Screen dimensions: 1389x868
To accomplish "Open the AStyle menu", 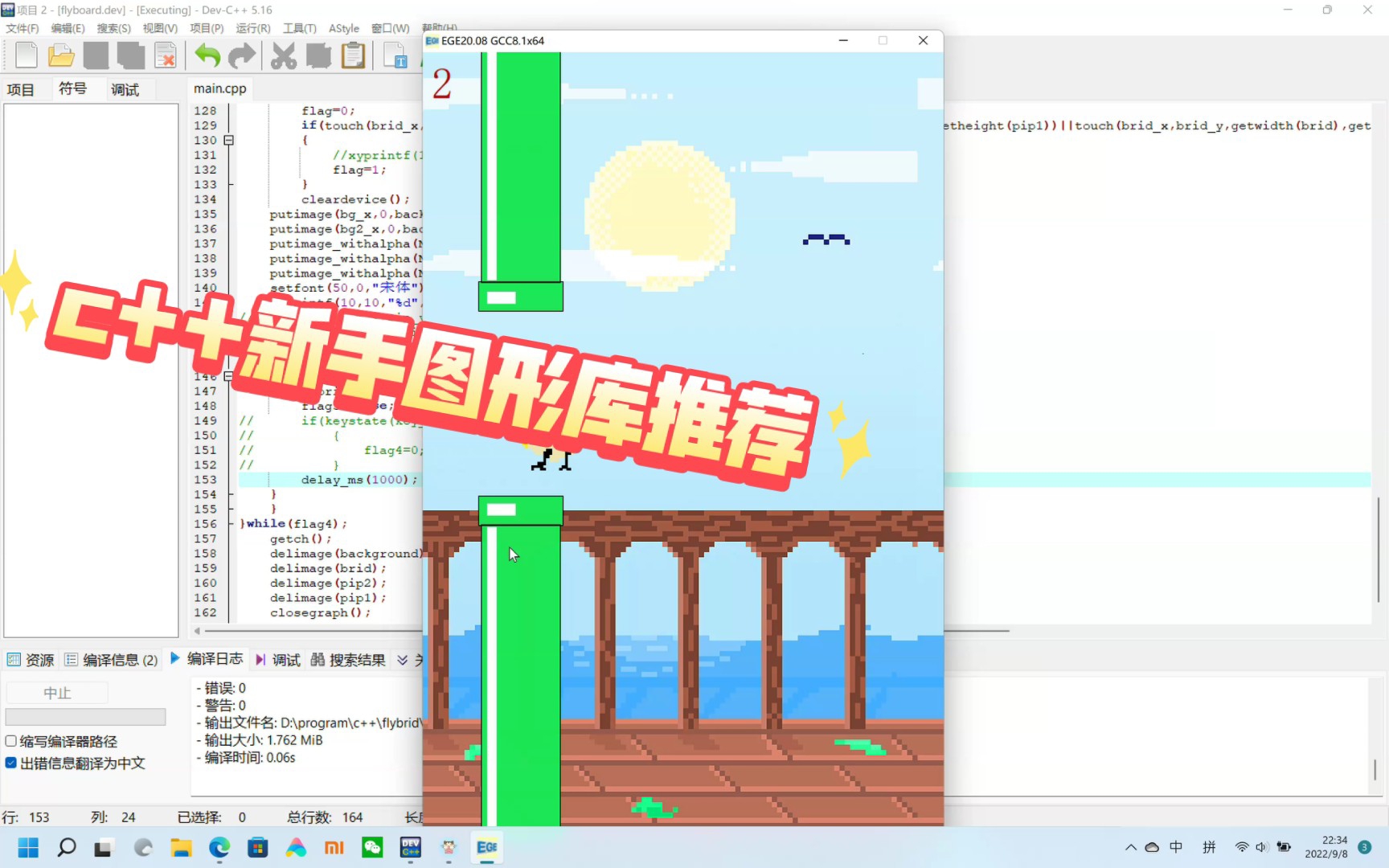I will 344,28.
